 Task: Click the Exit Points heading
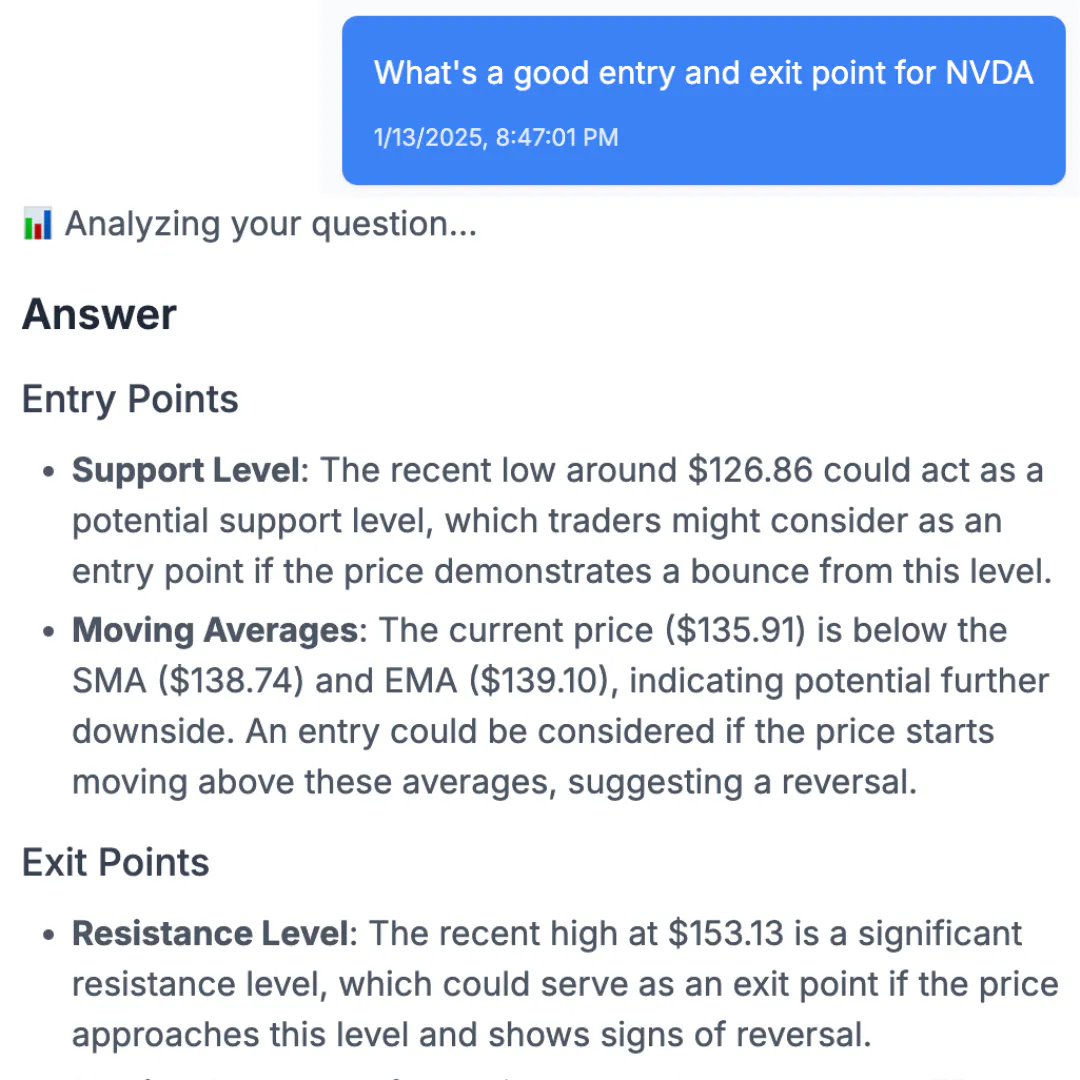point(116,862)
